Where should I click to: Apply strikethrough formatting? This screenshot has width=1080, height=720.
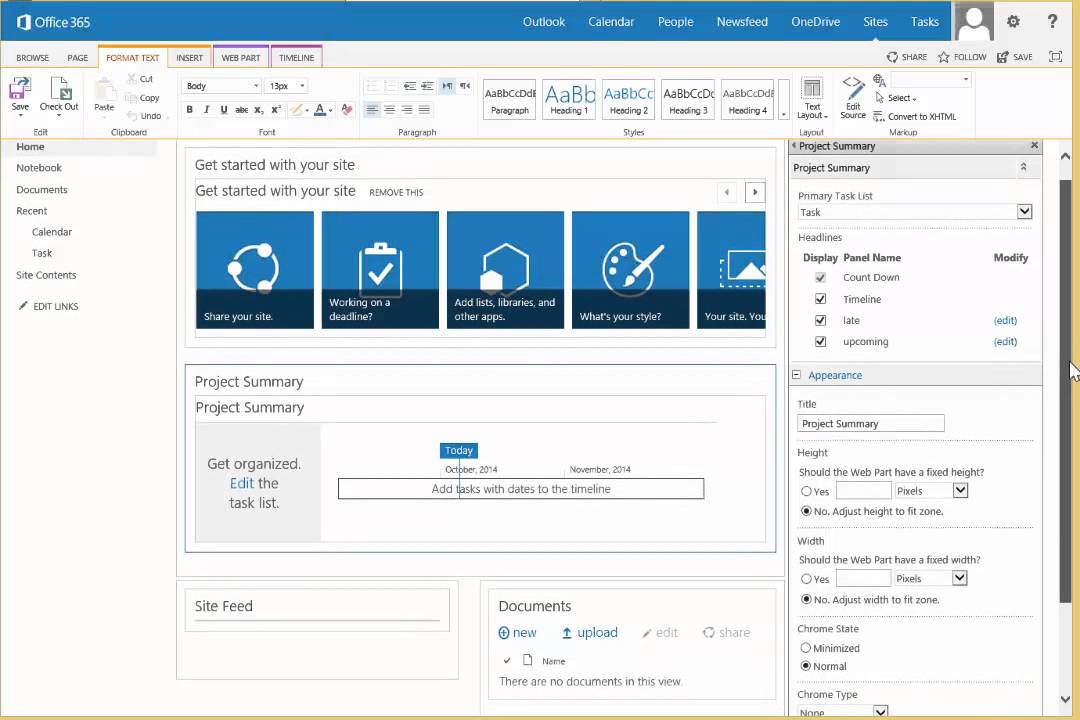coord(241,110)
